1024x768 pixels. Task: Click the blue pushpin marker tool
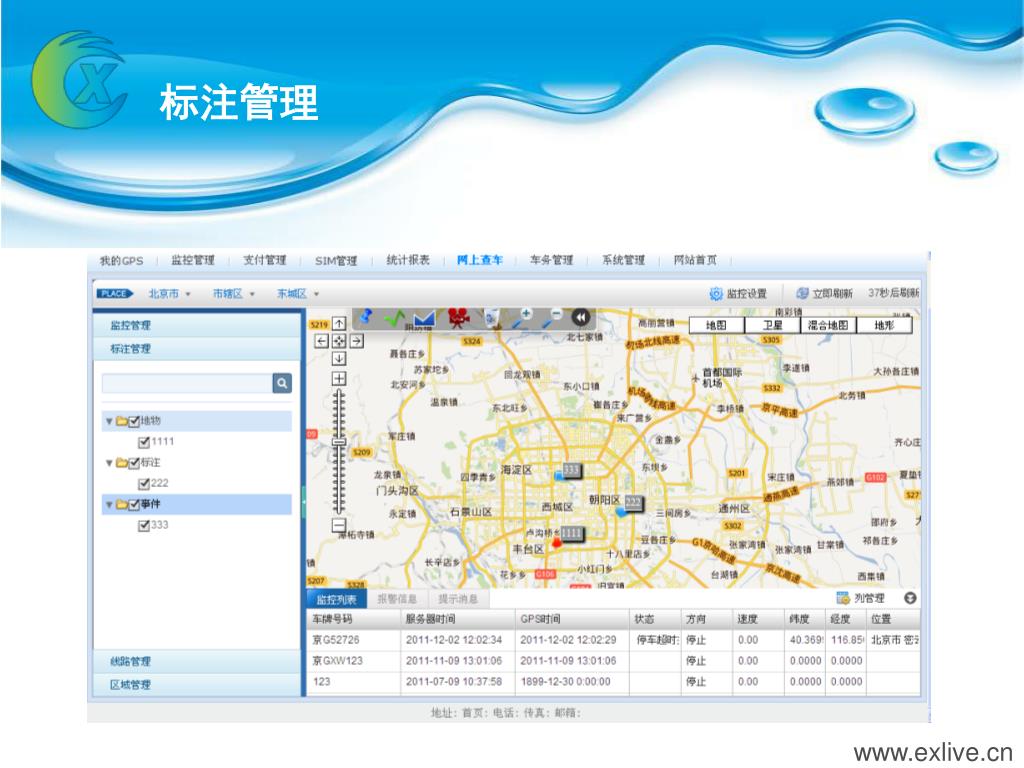[366, 317]
